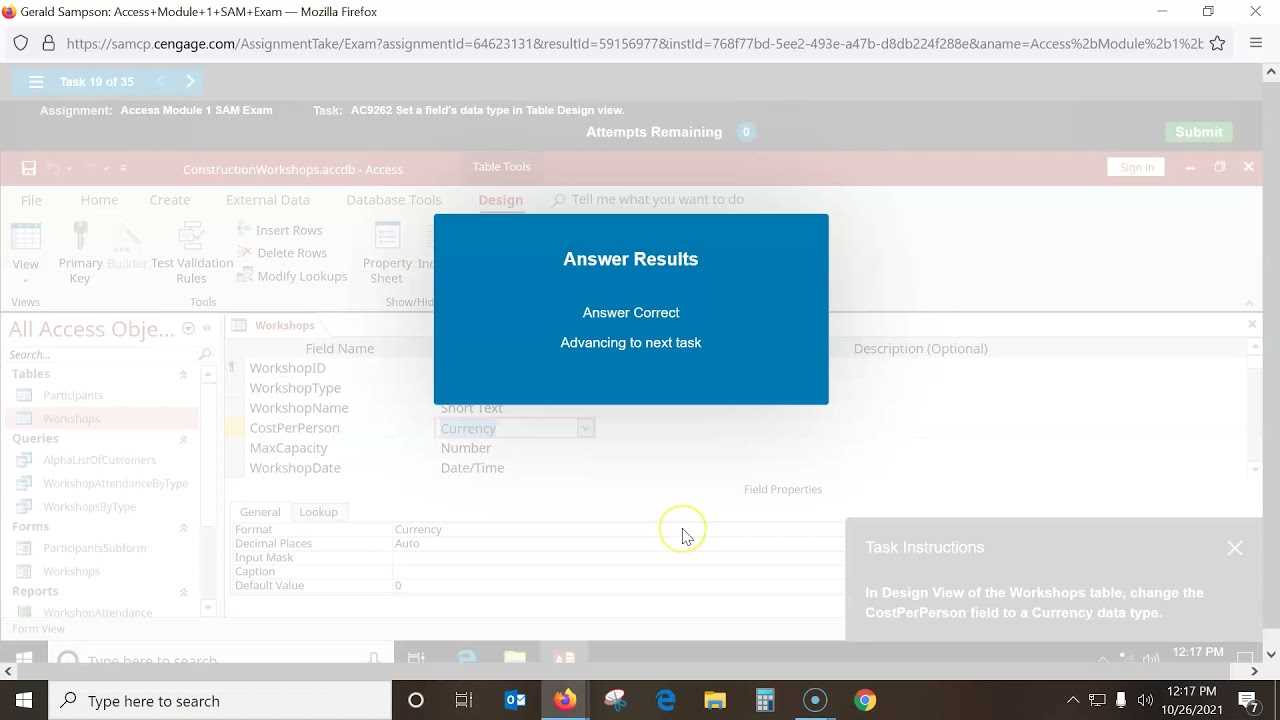The height and width of the screenshot is (720, 1280).
Task: Open the External Data tab
Action: pos(268,200)
